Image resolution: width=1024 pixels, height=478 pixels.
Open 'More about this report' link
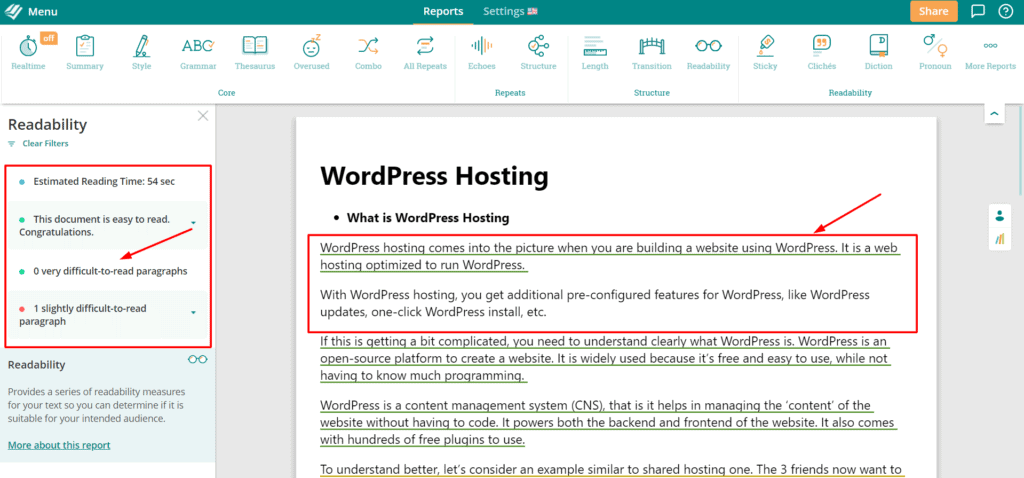tap(59, 445)
